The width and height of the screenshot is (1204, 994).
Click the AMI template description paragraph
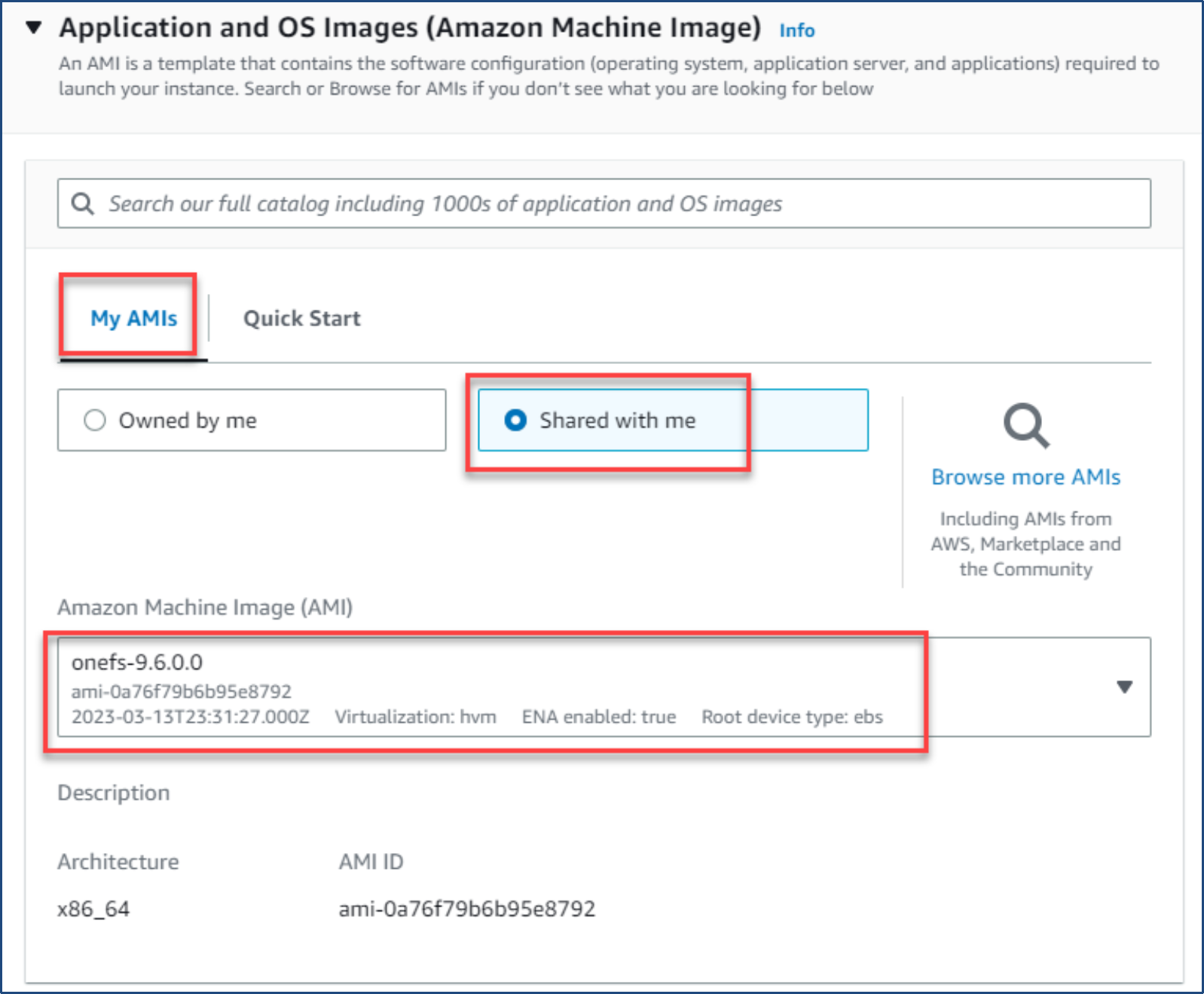point(609,76)
